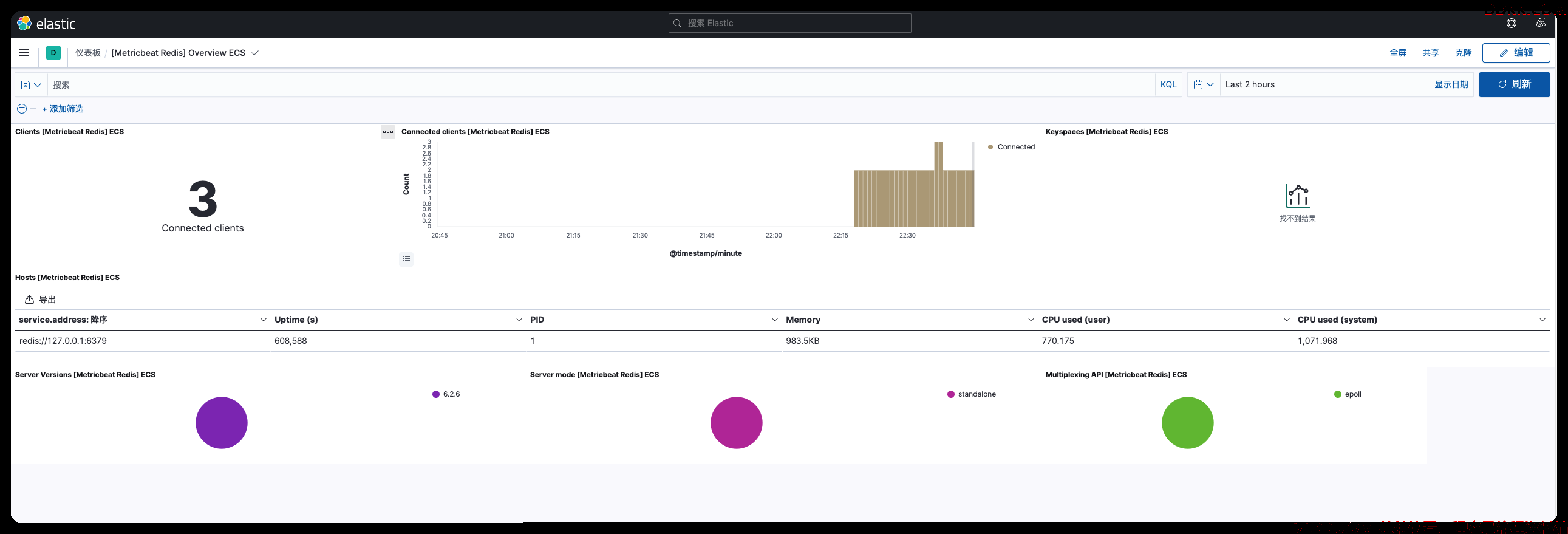The width and height of the screenshot is (1568, 534).
Task: Click the standalone legend color dot
Action: [951, 395]
